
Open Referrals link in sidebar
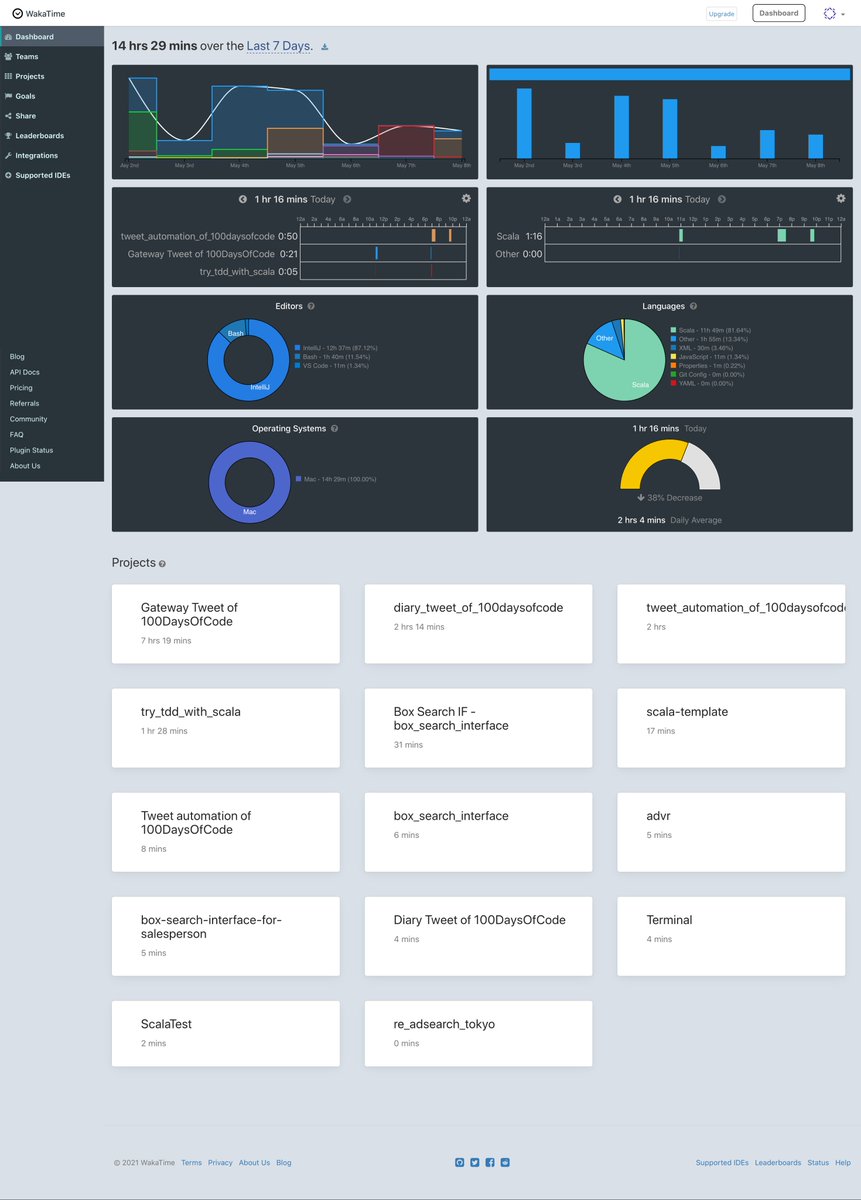pos(24,403)
